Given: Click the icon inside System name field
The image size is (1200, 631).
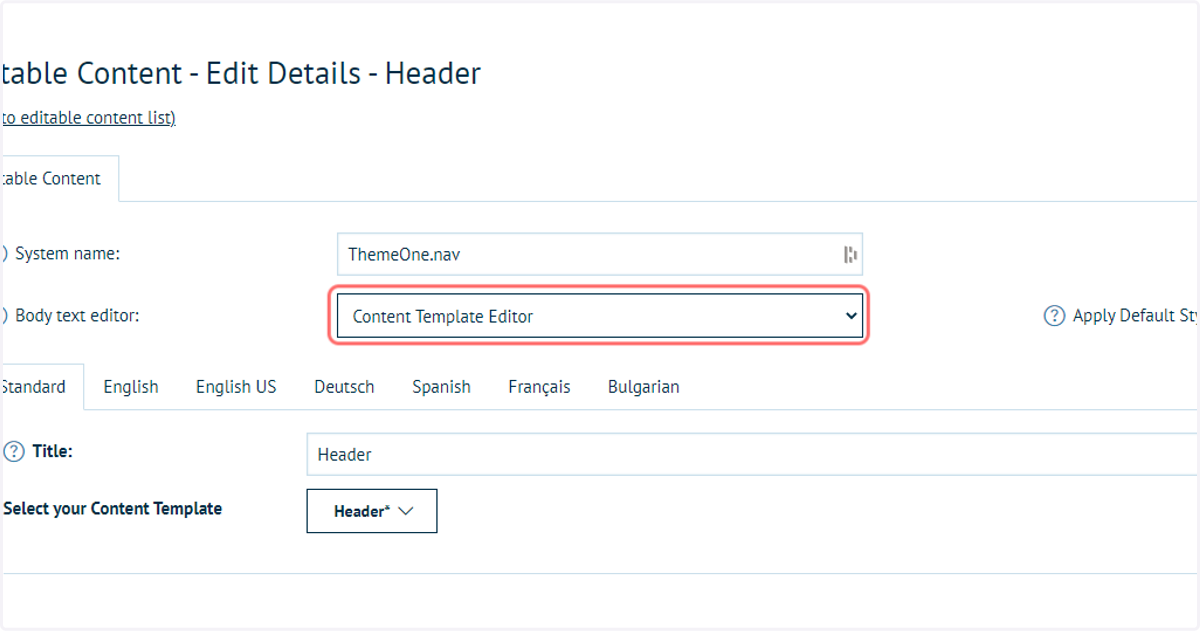Looking at the screenshot, I should (850, 254).
